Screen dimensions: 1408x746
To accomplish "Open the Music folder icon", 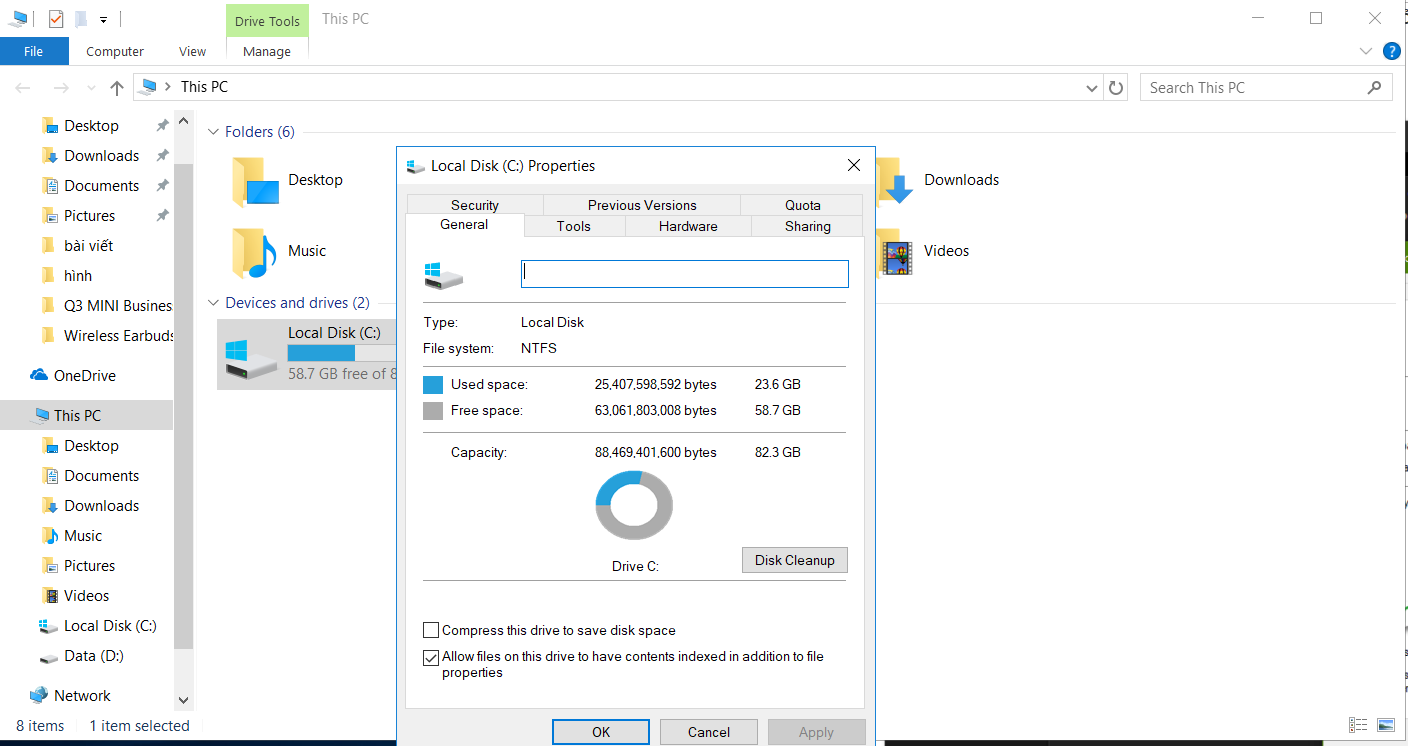I will [253, 252].
